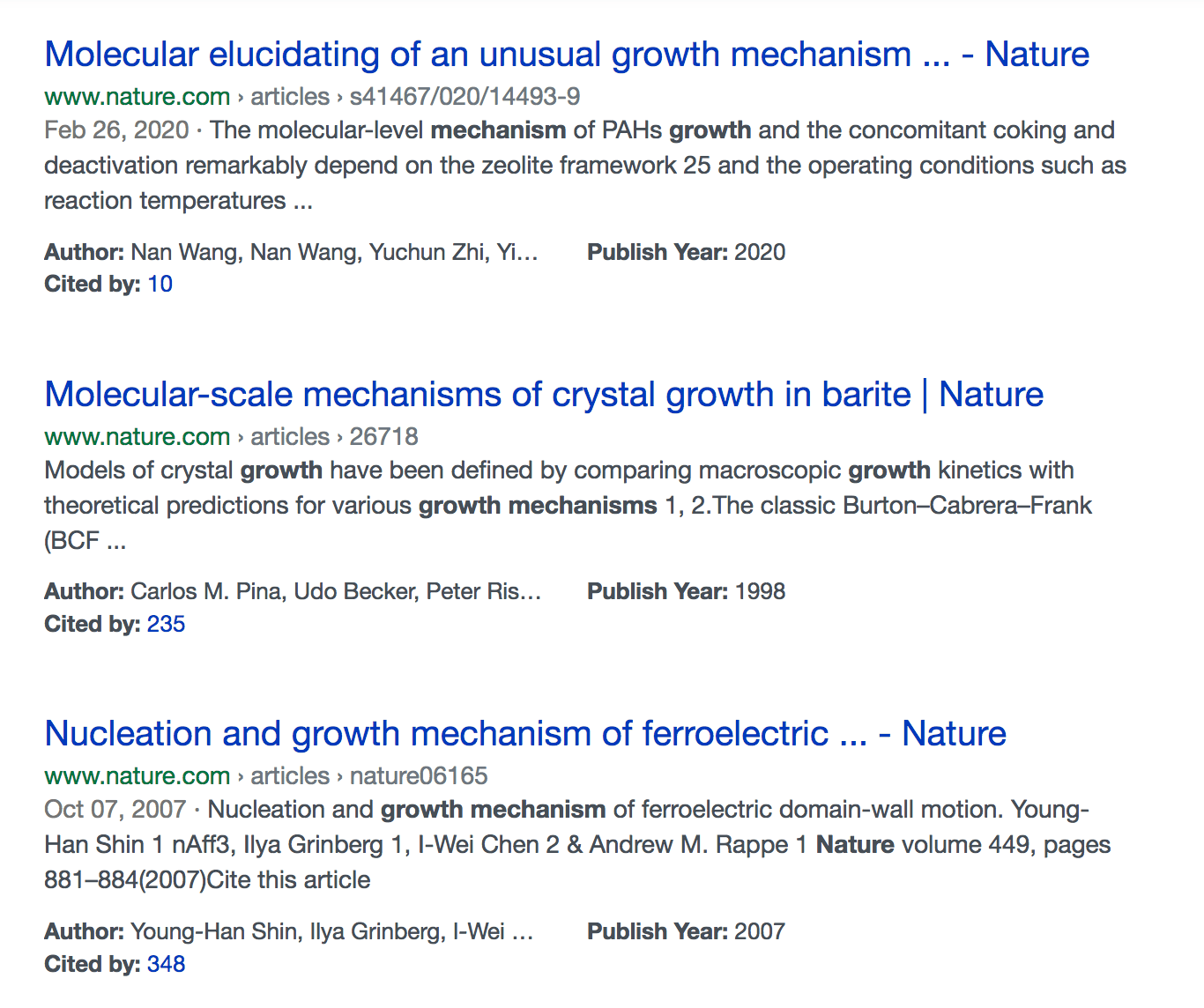Open the 'Nucleation and growth mechanism of ferroelectric' result

(524, 734)
